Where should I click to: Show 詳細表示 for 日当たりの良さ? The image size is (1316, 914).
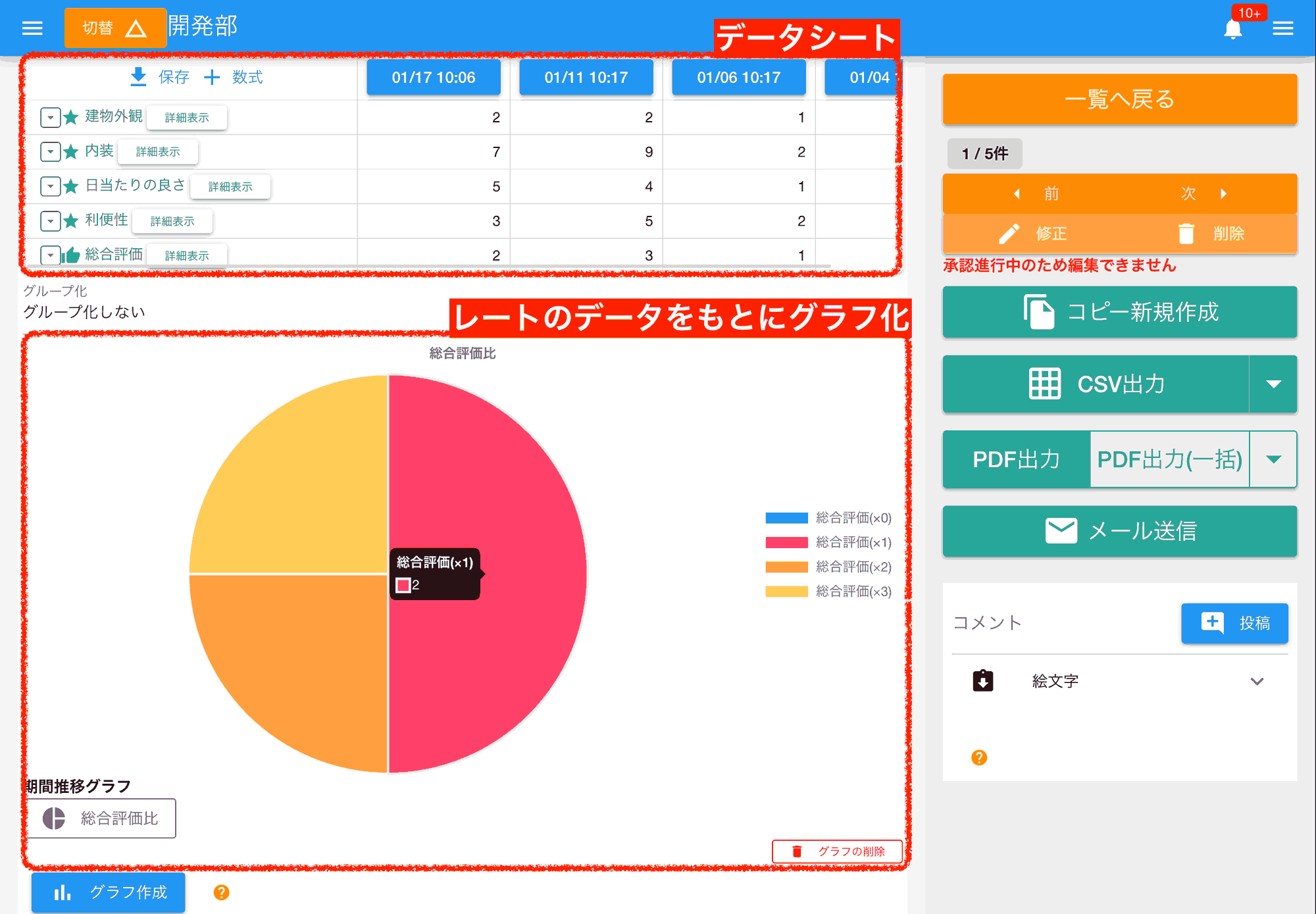(x=230, y=186)
